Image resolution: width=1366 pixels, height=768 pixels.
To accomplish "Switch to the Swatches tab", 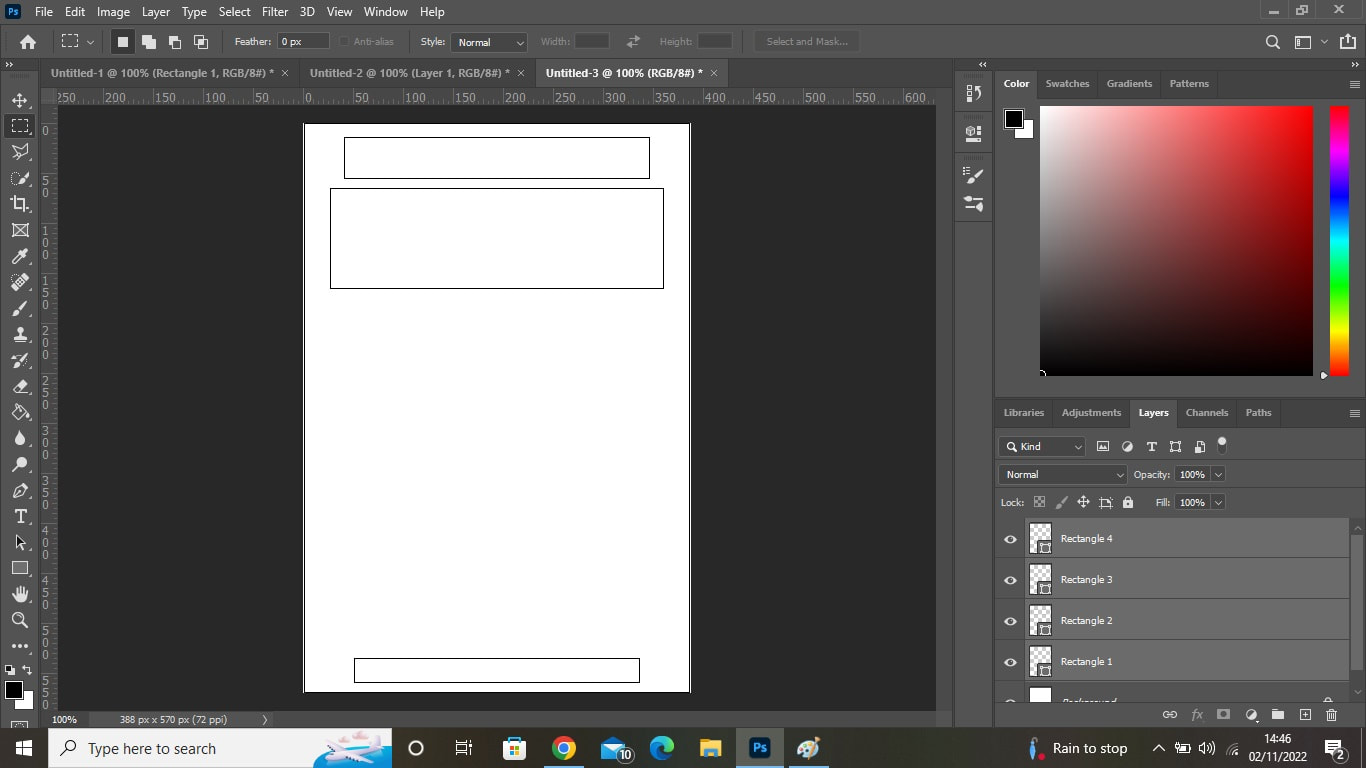I will click(x=1067, y=84).
